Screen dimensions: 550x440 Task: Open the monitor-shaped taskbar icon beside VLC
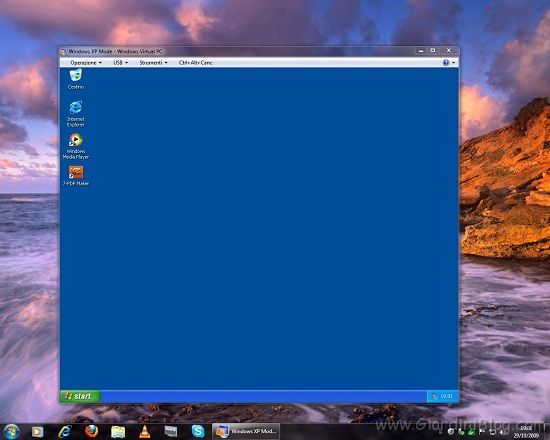point(171,431)
